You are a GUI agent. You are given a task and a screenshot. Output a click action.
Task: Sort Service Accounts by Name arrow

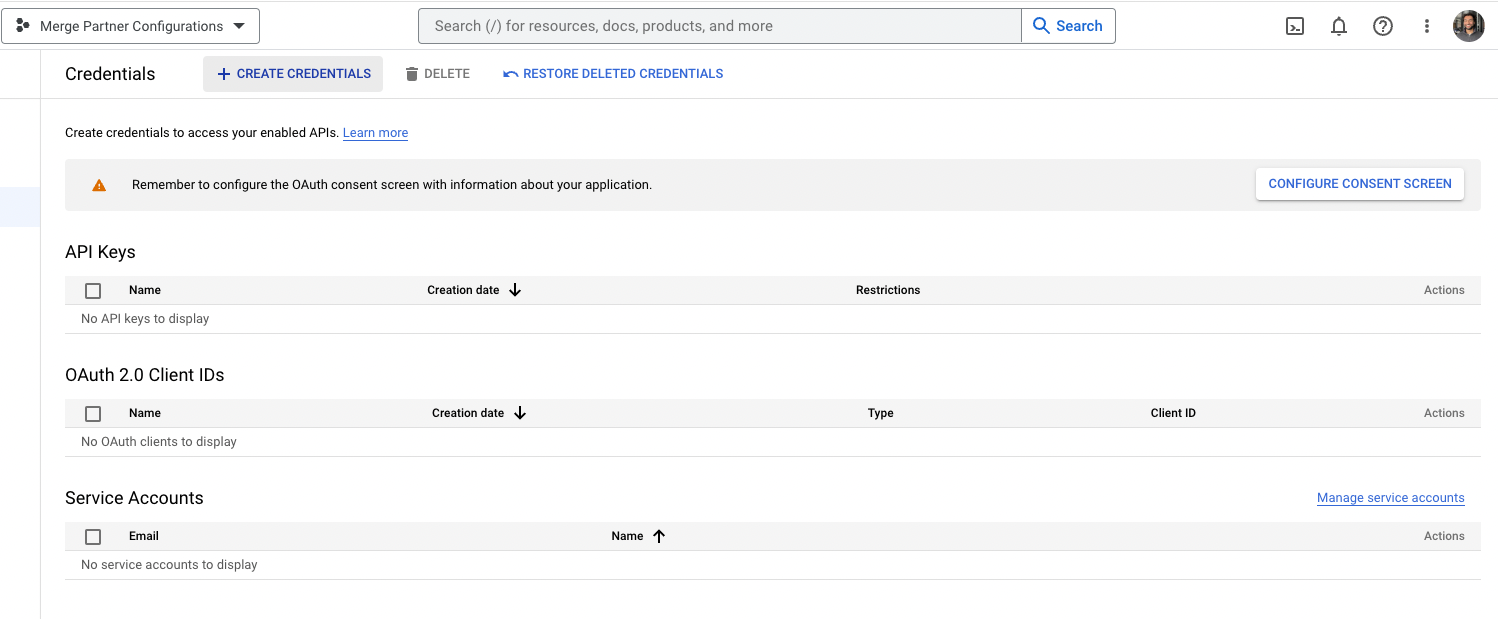click(659, 536)
